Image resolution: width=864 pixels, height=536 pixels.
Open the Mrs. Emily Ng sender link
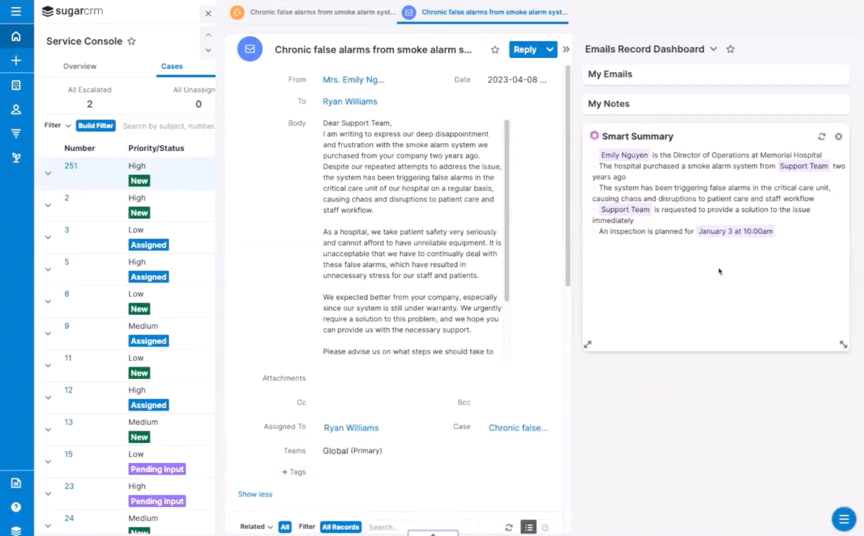pyautogui.click(x=353, y=80)
